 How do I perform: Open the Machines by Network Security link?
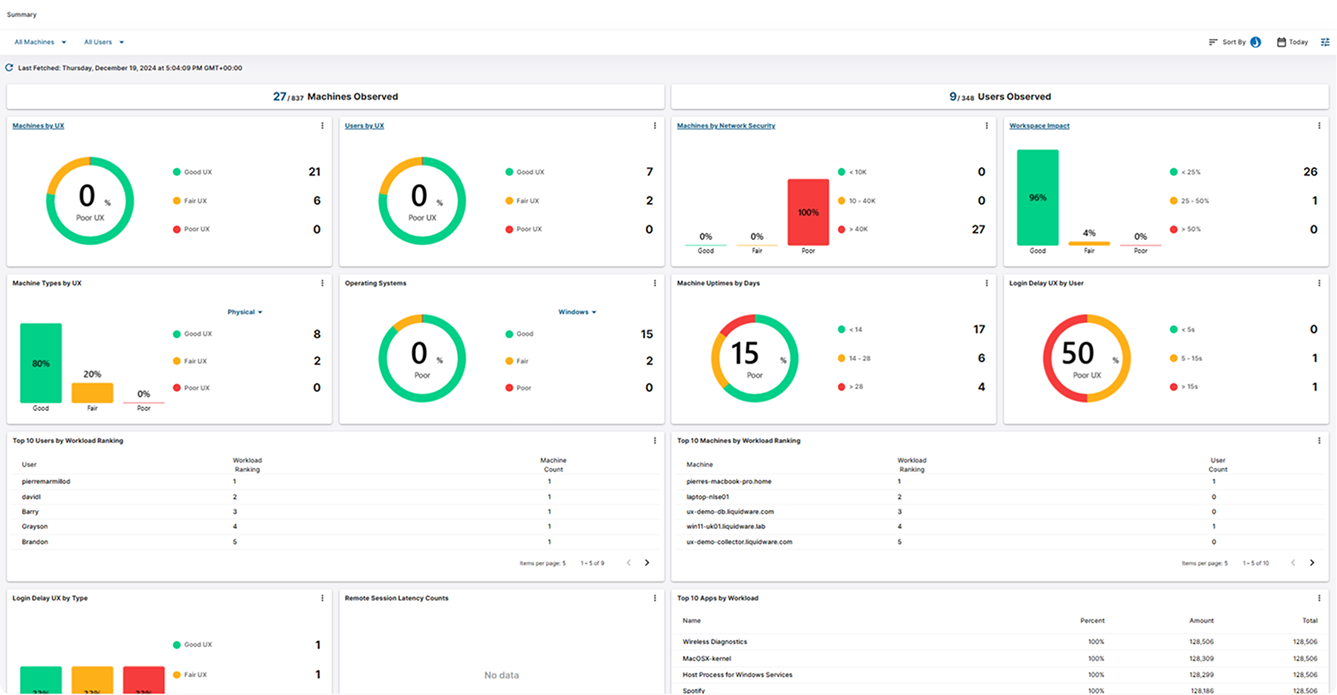click(x=726, y=126)
